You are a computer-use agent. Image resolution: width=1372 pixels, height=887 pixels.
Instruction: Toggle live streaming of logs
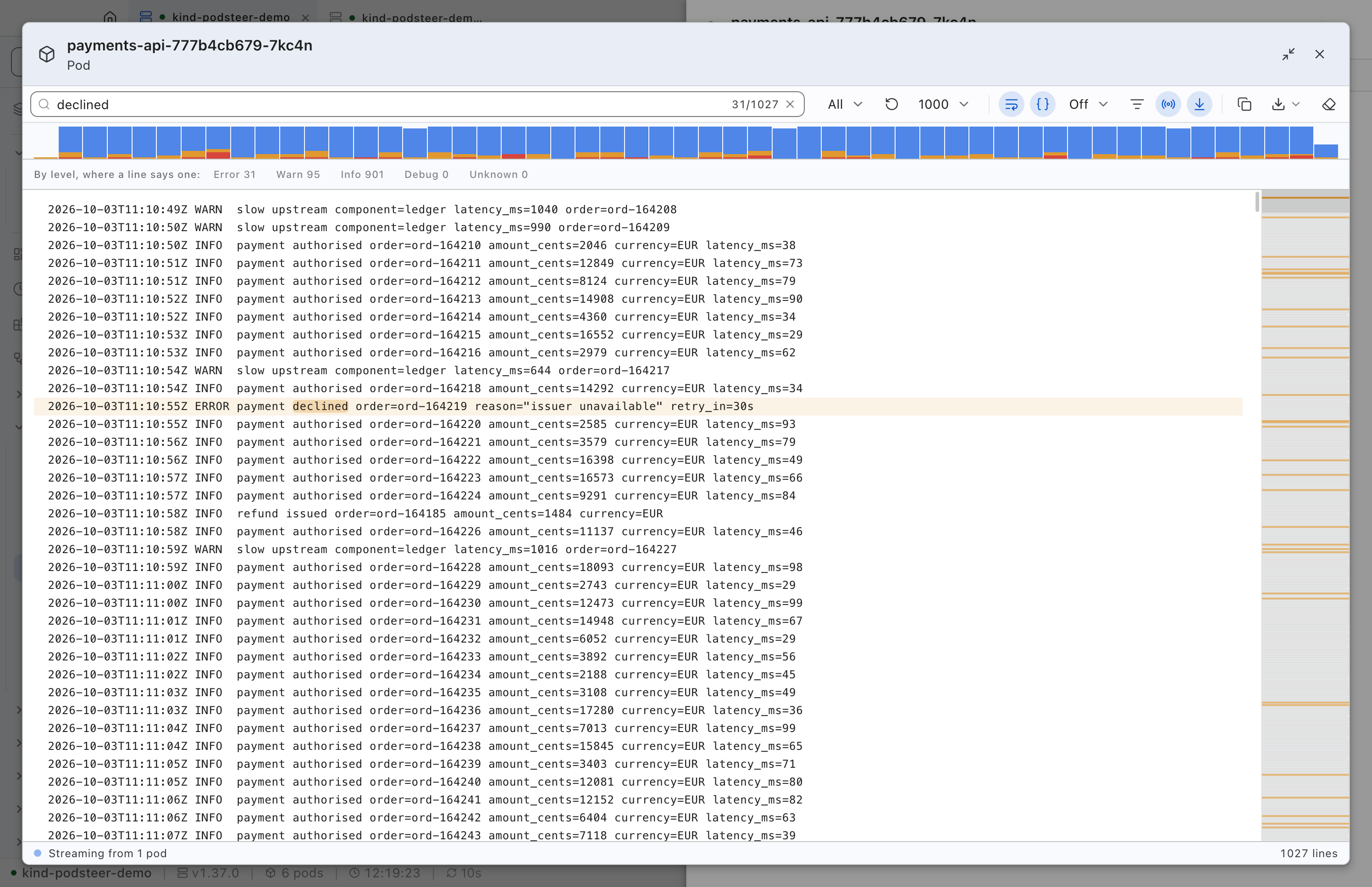[x=1168, y=104]
